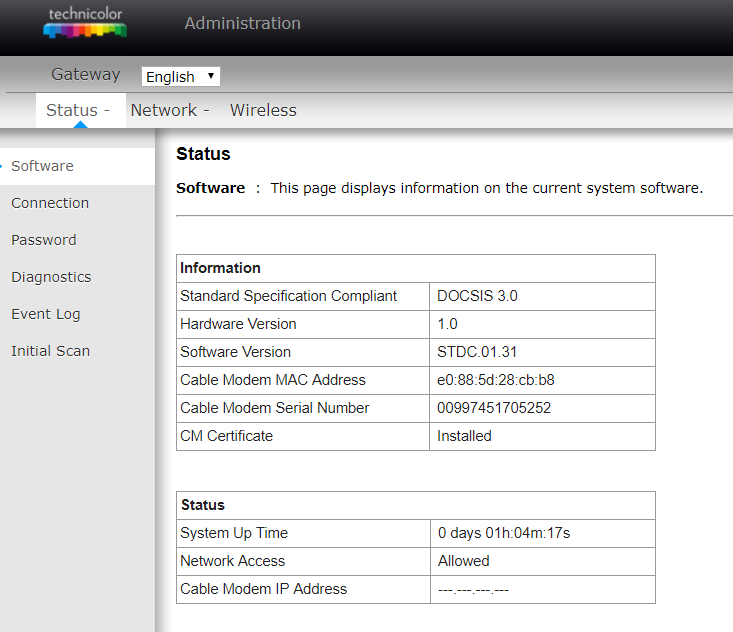The height and width of the screenshot is (632, 733).
Task: Click the Software Version value STDC.01.31
Action: (477, 352)
